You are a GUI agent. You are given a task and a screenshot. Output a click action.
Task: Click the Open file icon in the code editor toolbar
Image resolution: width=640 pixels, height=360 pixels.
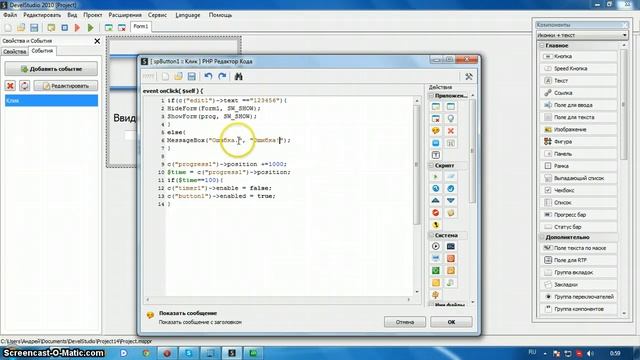tap(178, 76)
